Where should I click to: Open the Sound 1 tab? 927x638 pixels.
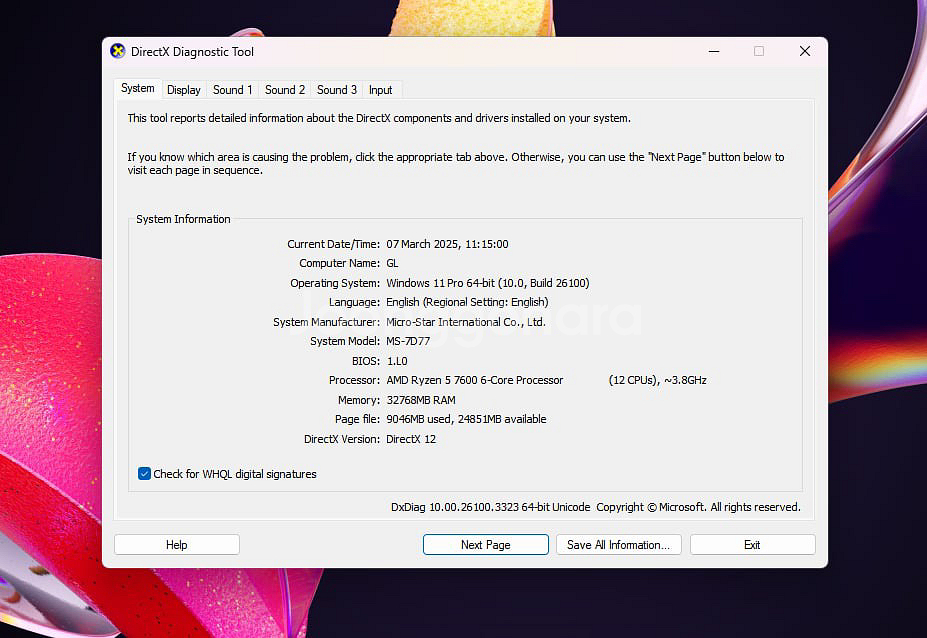[232, 90]
